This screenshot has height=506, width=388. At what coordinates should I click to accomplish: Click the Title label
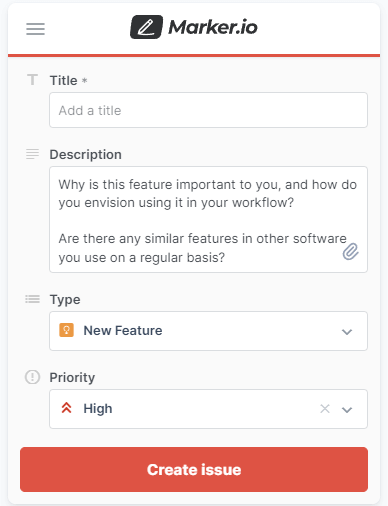click(63, 80)
